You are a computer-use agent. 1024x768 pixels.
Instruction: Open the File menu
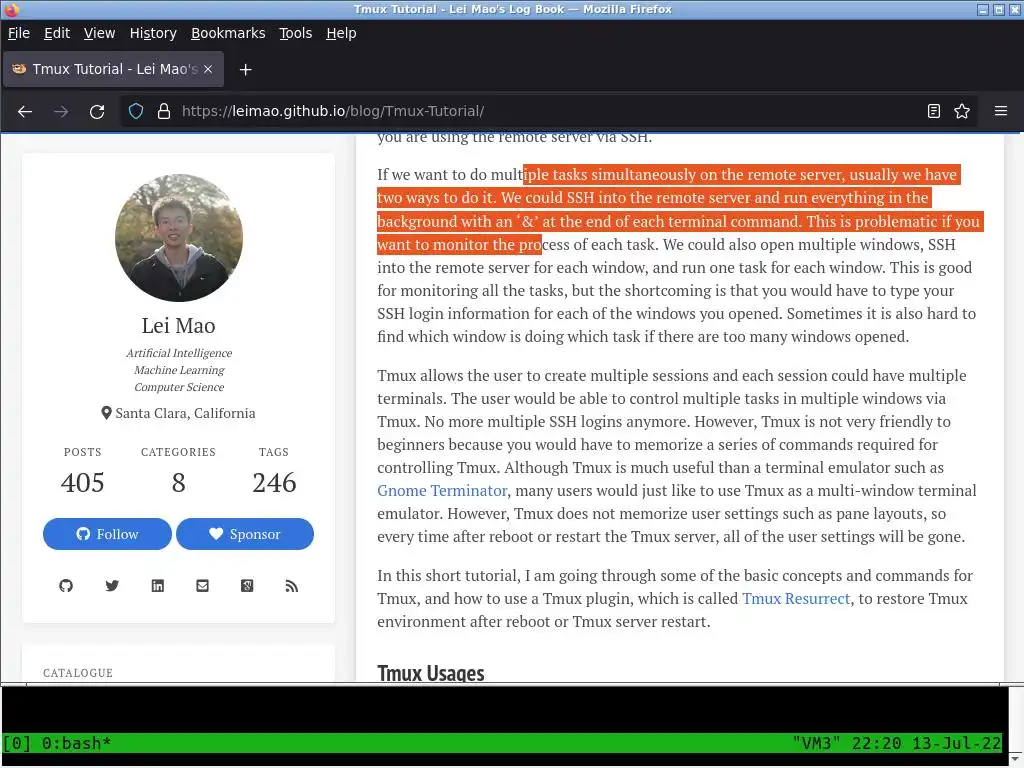19,33
